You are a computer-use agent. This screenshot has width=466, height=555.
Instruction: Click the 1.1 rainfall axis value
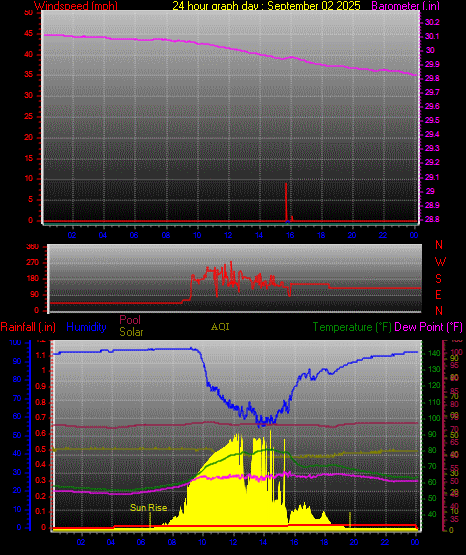pyautogui.click(x=41, y=355)
